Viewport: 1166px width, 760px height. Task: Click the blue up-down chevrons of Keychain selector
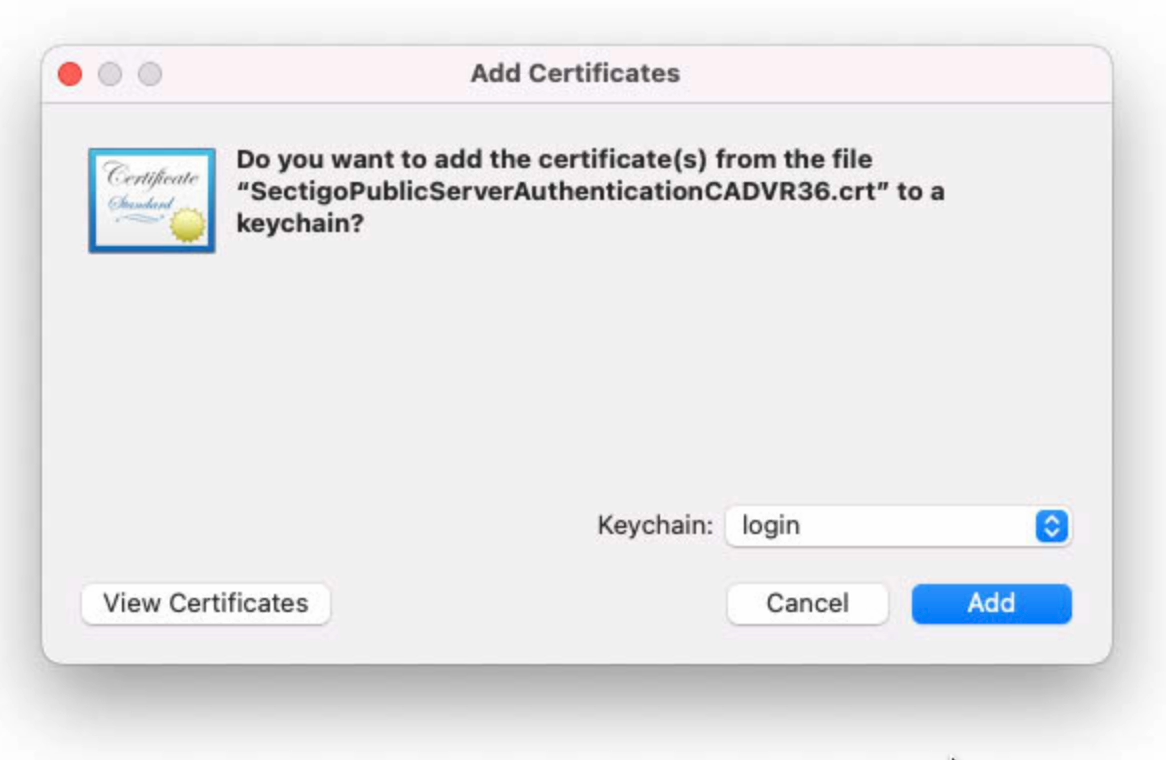tap(1051, 526)
